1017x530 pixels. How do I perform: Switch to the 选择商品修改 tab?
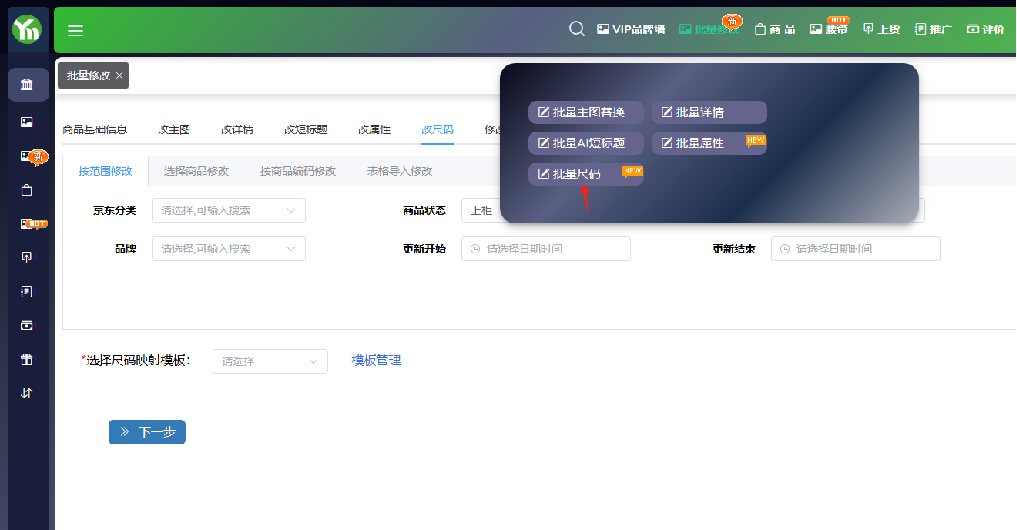(196, 171)
